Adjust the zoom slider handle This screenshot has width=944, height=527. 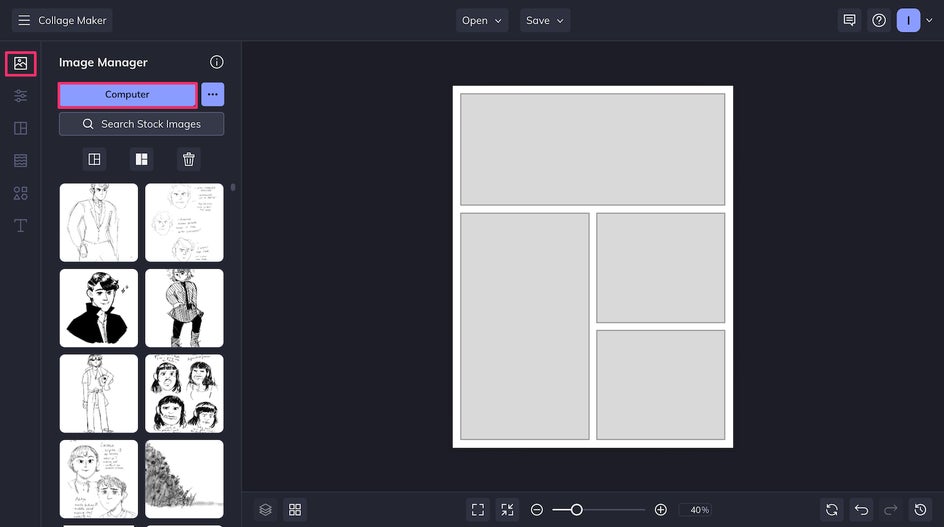point(576,510)
